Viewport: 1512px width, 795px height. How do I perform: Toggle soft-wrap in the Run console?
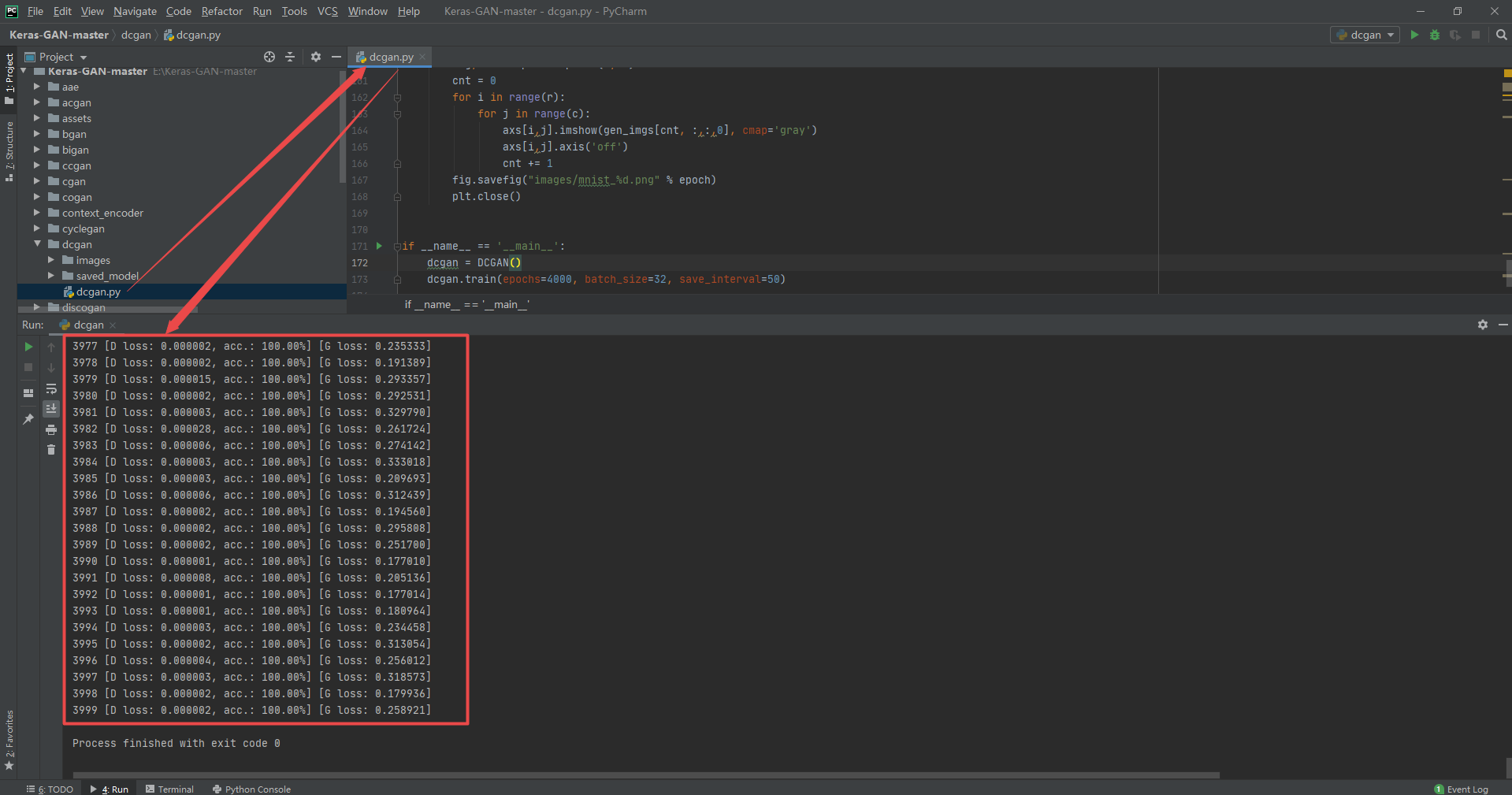(x=51, y=388)
